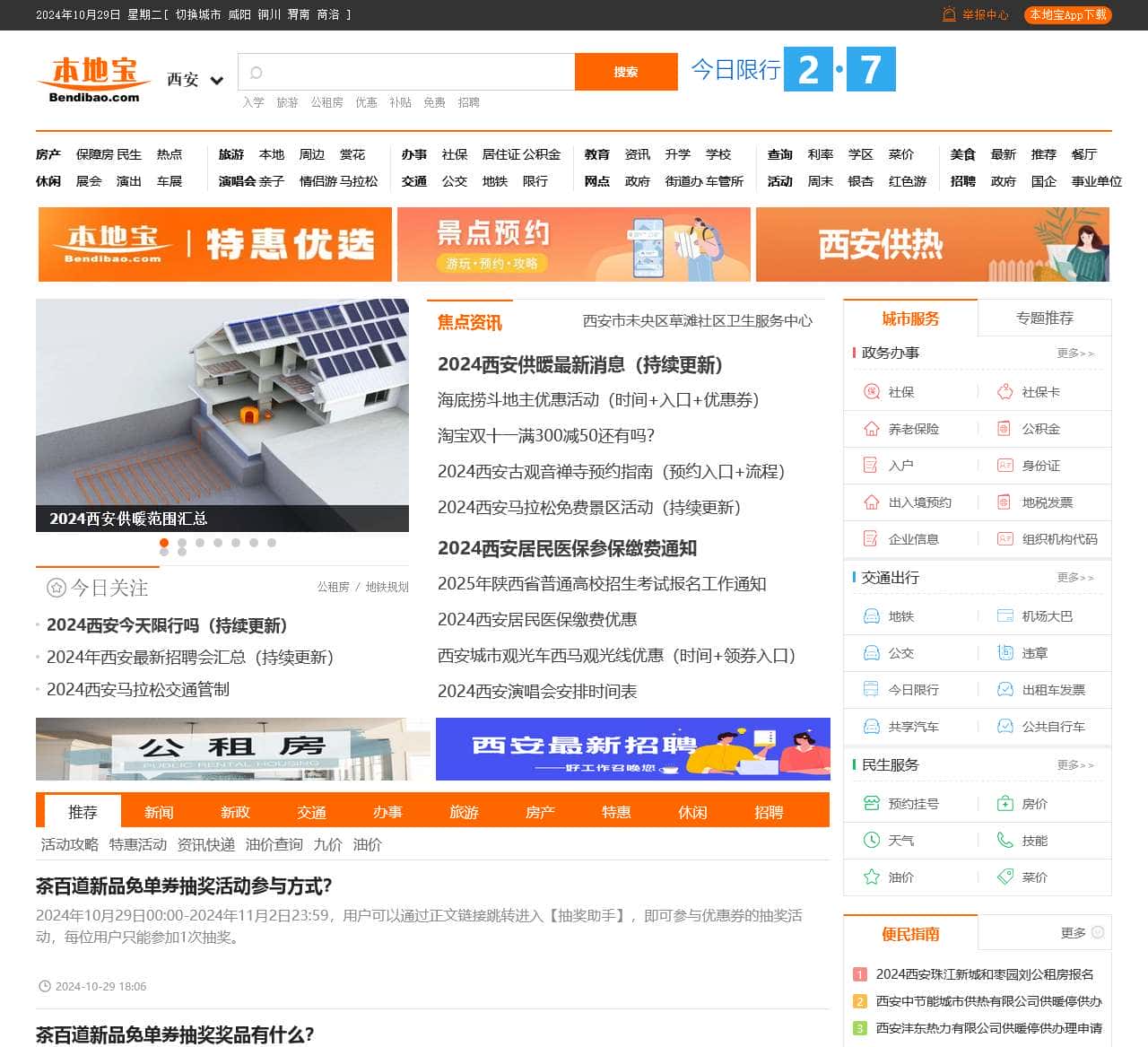Select the 身份证 service icon
Image resolution: width=1148 pixels, height=1047 pixels.
point(1004,466)
